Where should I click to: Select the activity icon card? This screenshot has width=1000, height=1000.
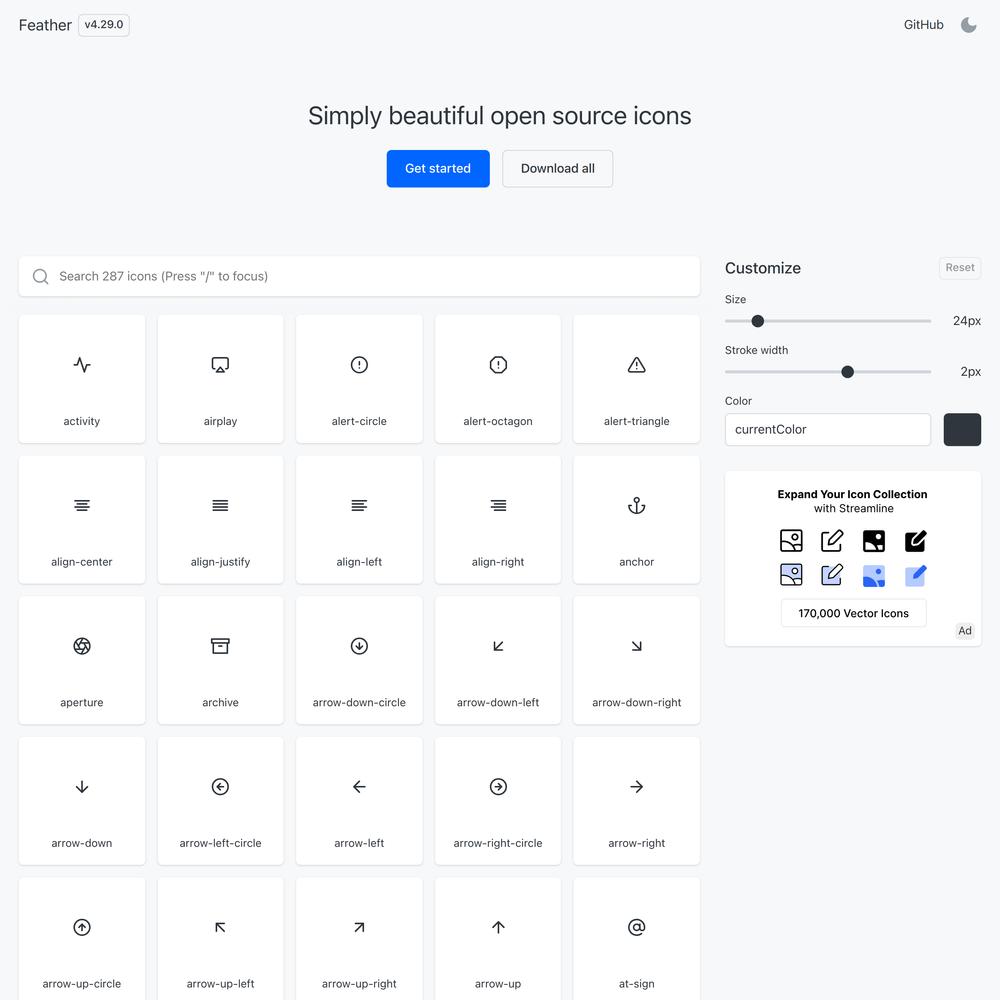pos(82,379)
